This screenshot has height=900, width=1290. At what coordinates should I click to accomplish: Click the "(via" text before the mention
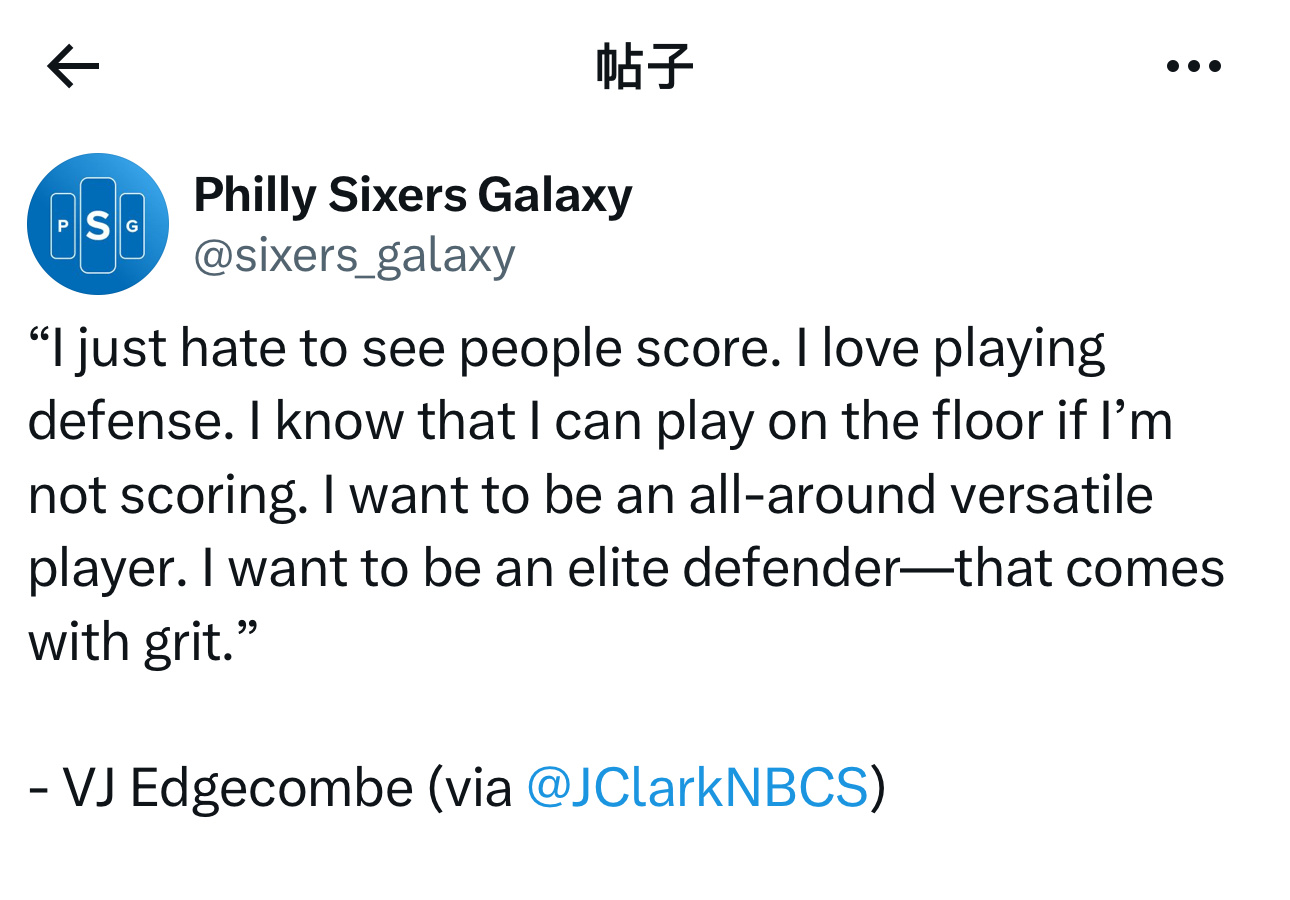pos(470,788)
